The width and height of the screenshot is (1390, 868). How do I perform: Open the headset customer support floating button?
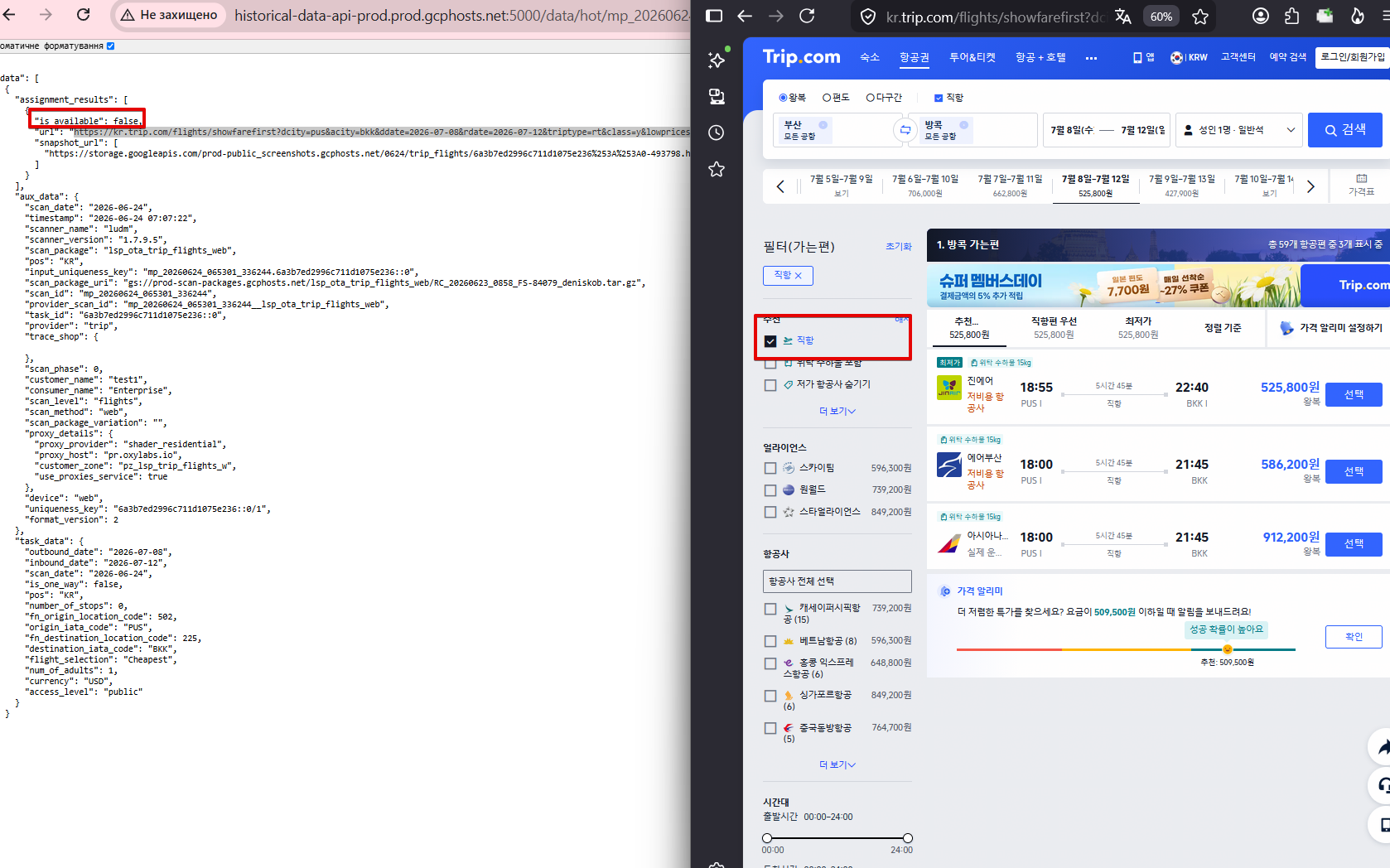1382,785
